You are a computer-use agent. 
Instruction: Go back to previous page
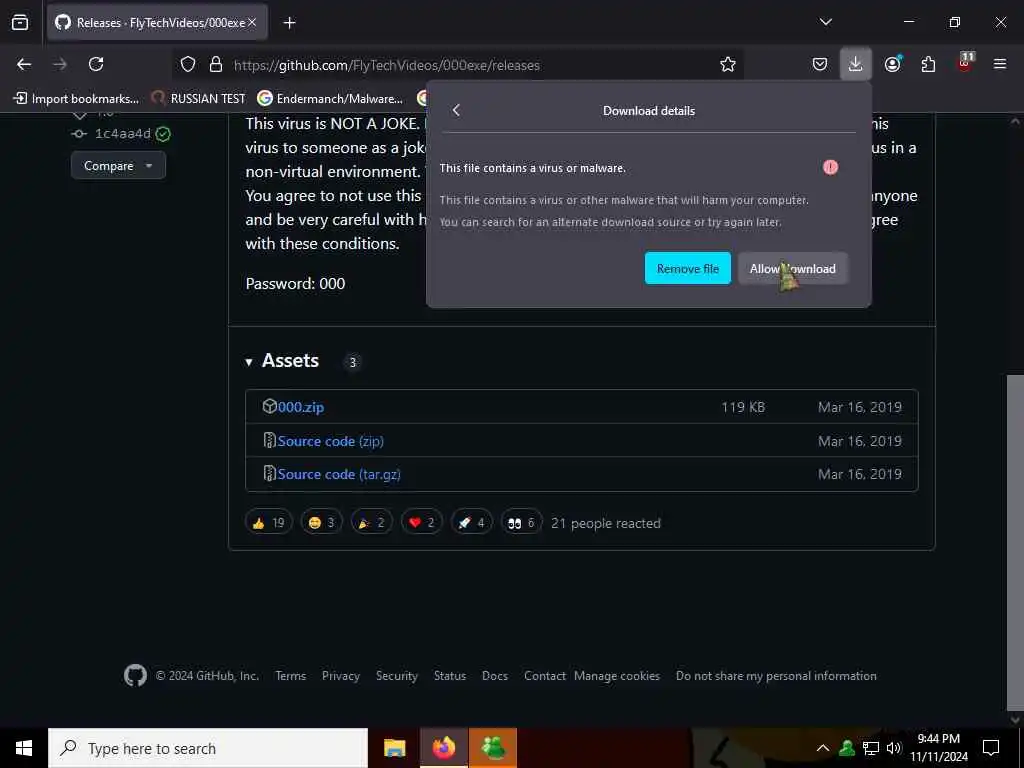(x=24, y=64)
